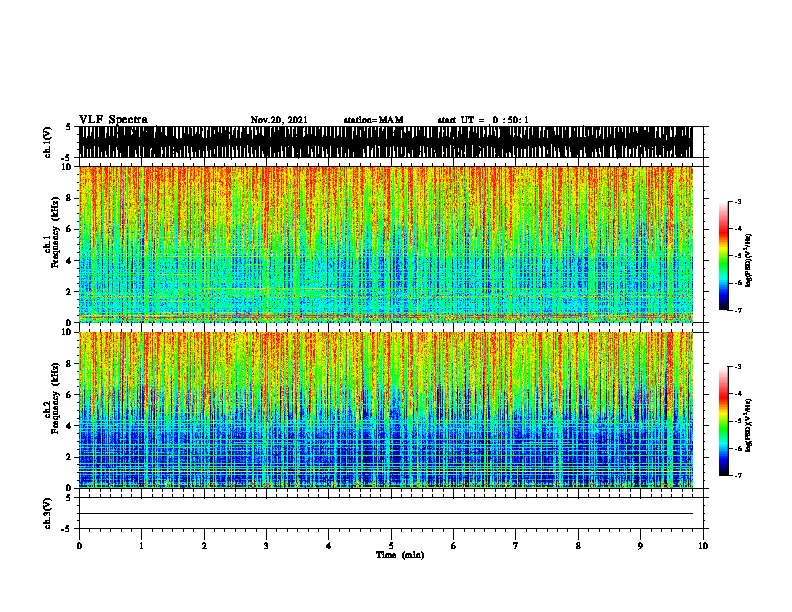Click time axis tick label "10"
The height and width of the screenshot is (612, 792).
(x=703, y=546)
